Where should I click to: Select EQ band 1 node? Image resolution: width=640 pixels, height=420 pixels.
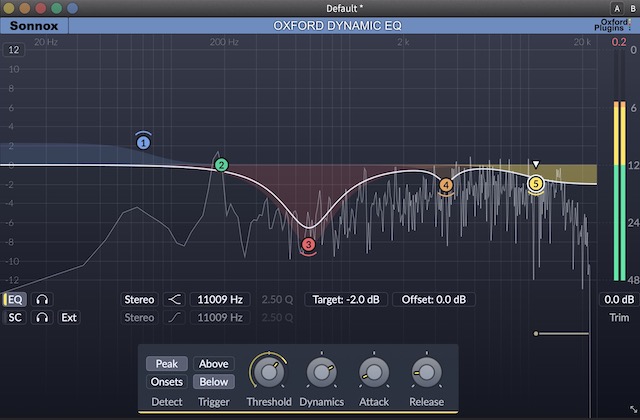[x=144, y=143]
